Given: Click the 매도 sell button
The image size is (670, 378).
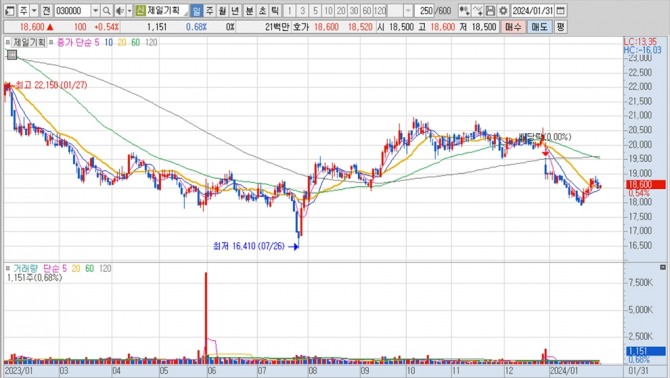Looking at the screenshot, I should (540, 27).
